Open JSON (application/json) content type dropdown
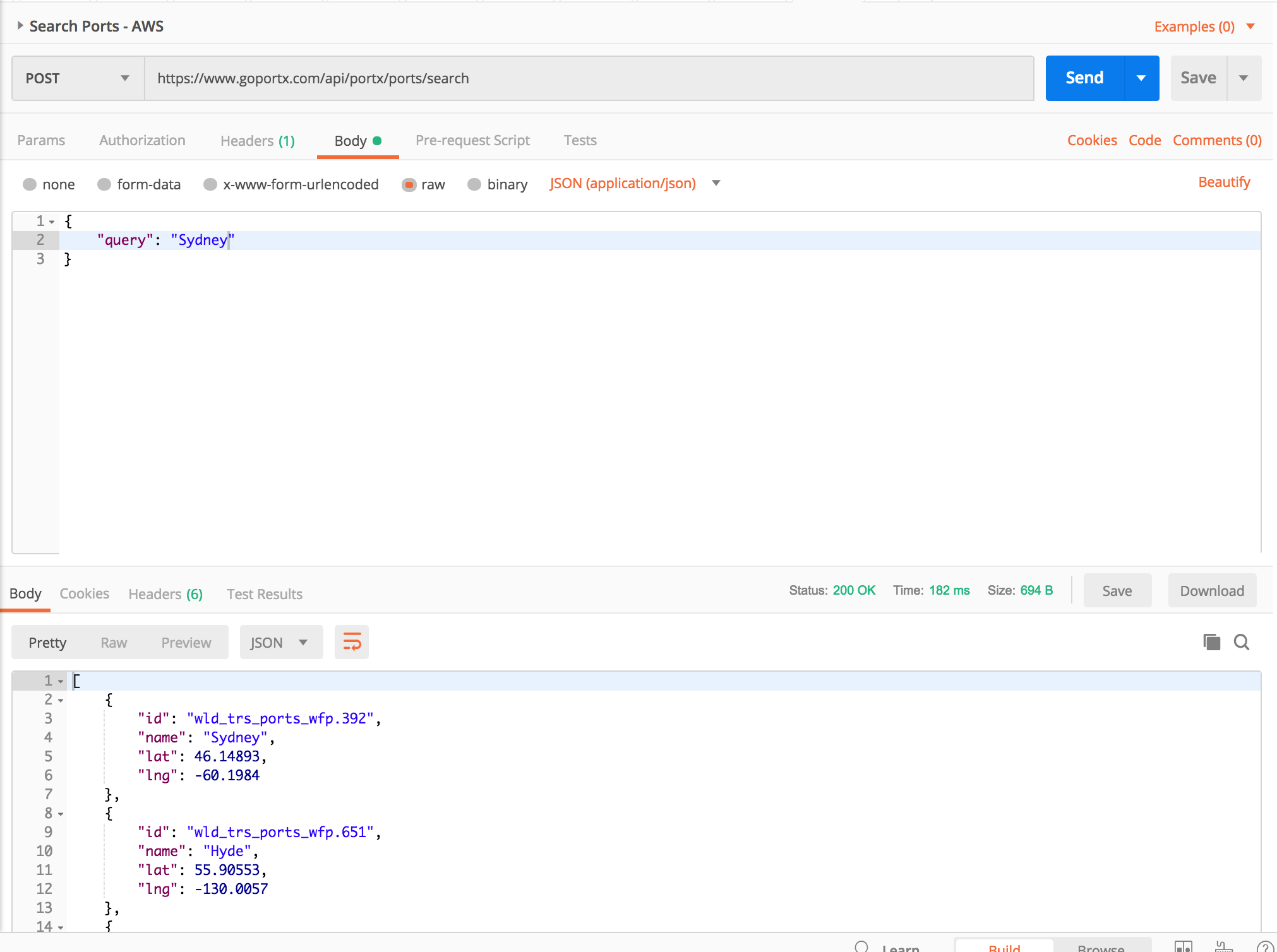The height and width of the screenshot is (952, 1277). tap(634, 184)
